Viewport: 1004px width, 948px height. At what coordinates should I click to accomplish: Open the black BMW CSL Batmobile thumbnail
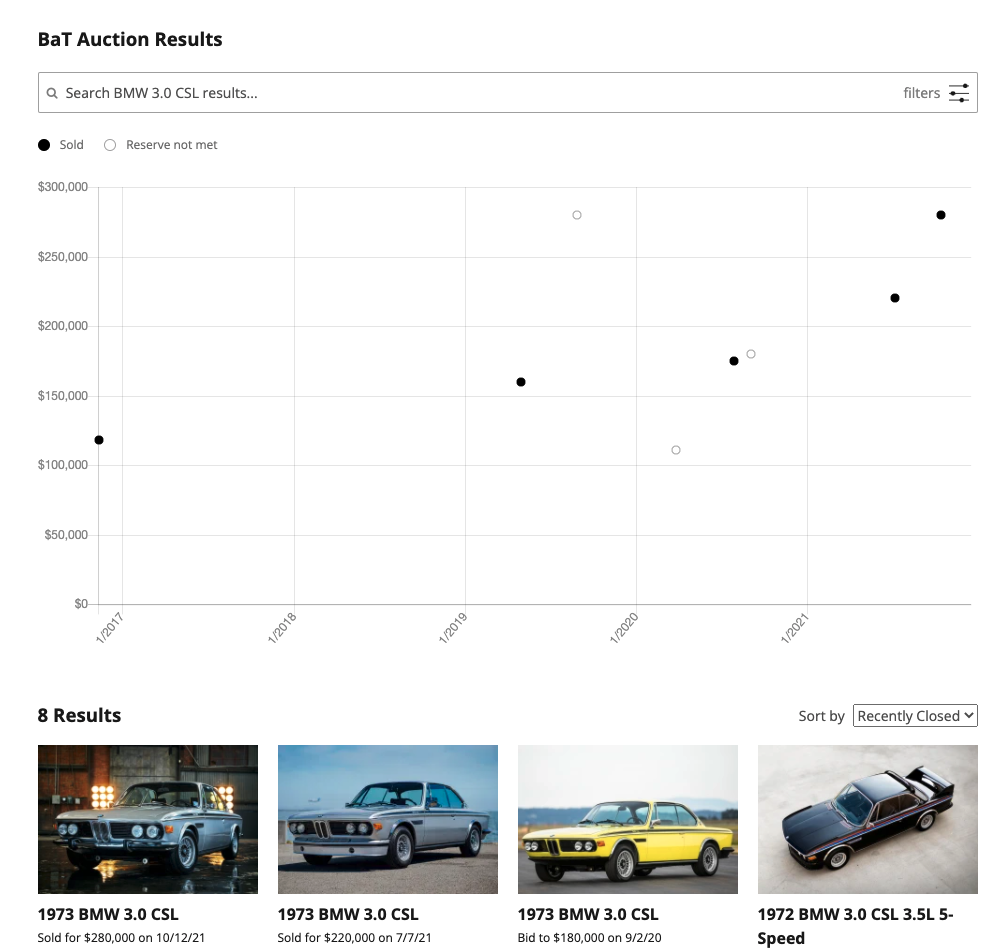(868, 819)
